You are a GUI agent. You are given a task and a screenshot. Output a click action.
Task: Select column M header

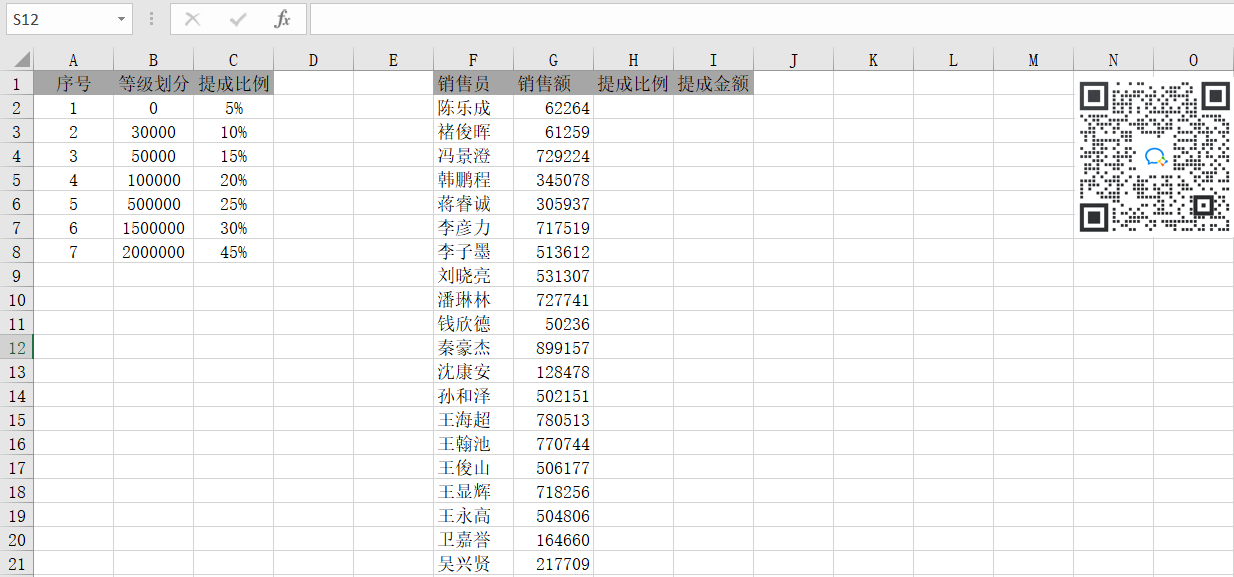point(1033,60)
